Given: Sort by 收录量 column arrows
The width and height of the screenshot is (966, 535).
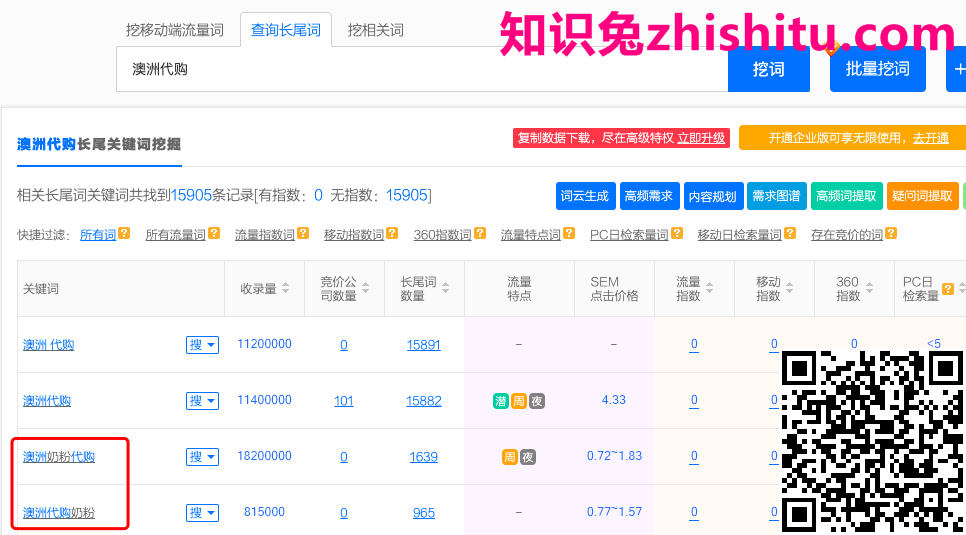Looking at the screenshot, I should click(x=285, y=288).
